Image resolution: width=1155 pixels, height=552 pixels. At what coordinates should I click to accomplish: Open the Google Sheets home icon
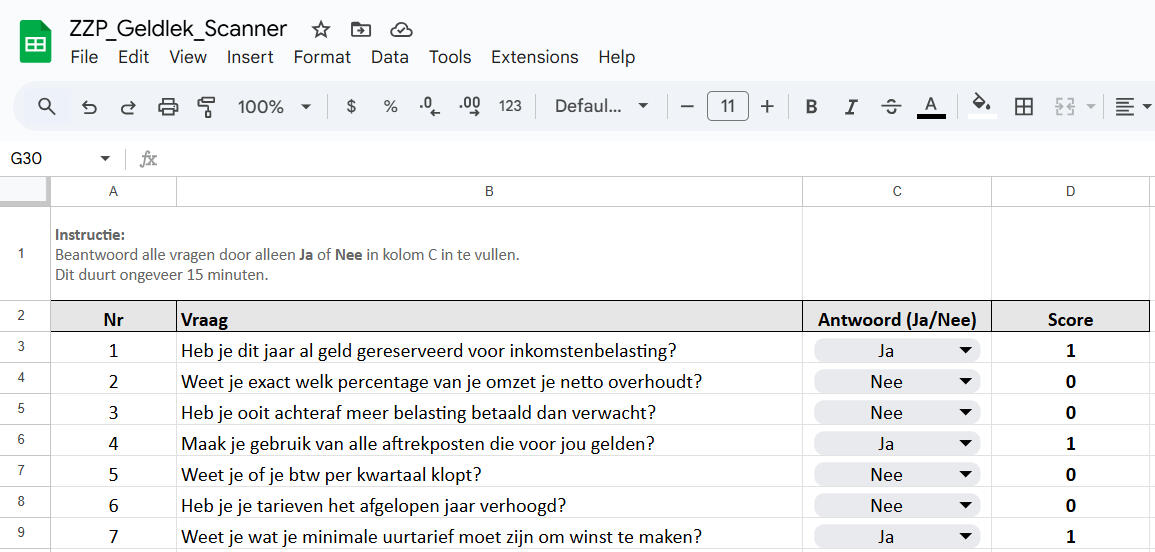click(x=35, y=41)
